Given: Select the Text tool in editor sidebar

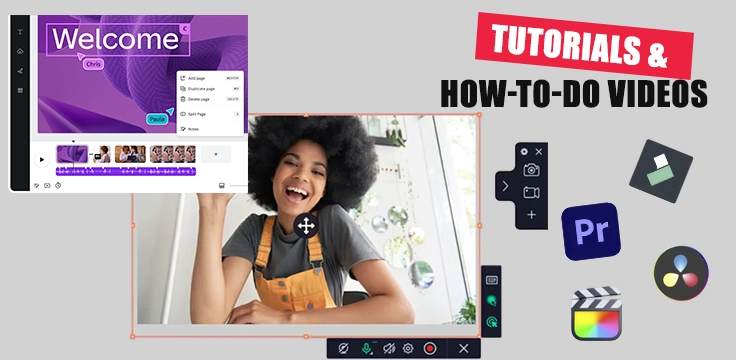Looking at the screenshot, I should 20,32.
